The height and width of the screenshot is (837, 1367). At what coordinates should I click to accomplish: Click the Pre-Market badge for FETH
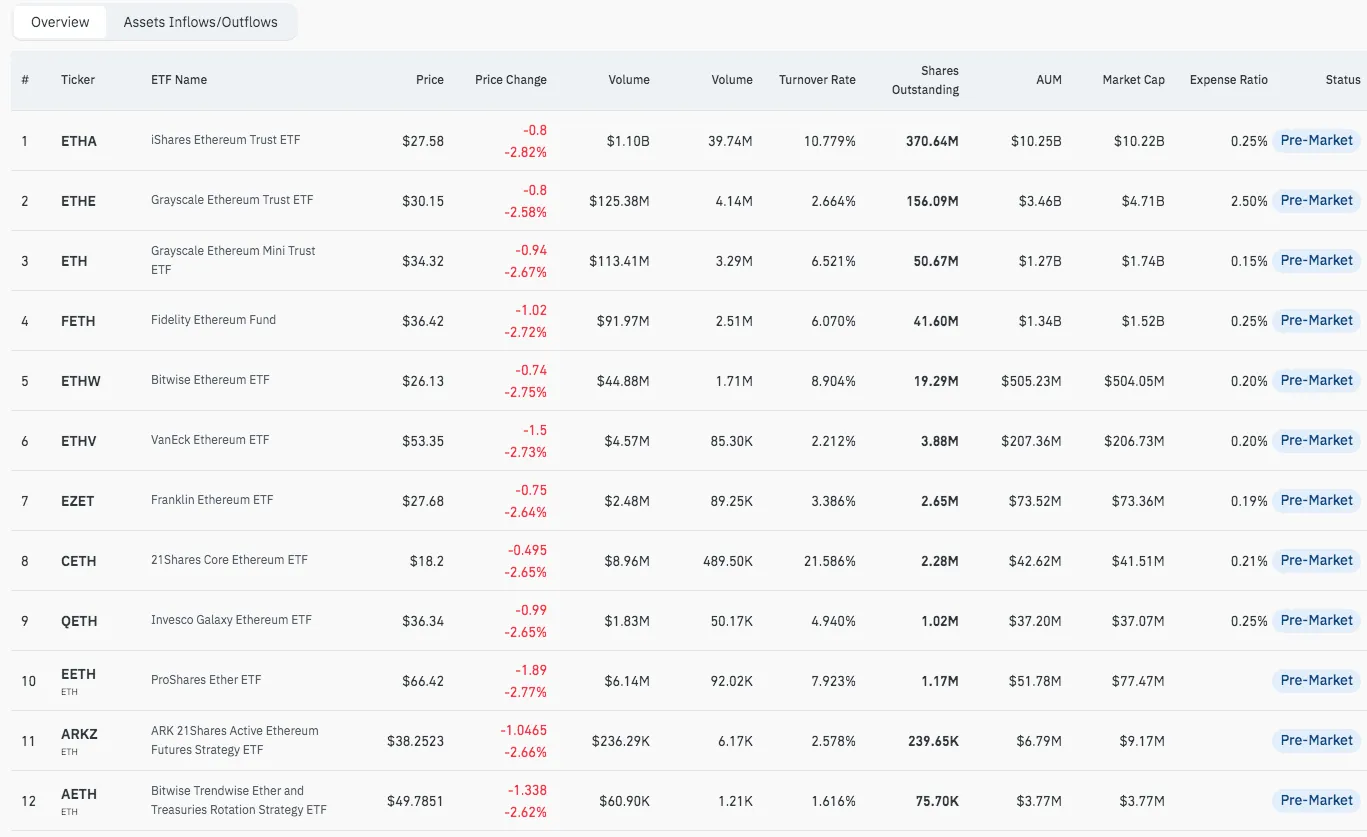[1316, 321]
